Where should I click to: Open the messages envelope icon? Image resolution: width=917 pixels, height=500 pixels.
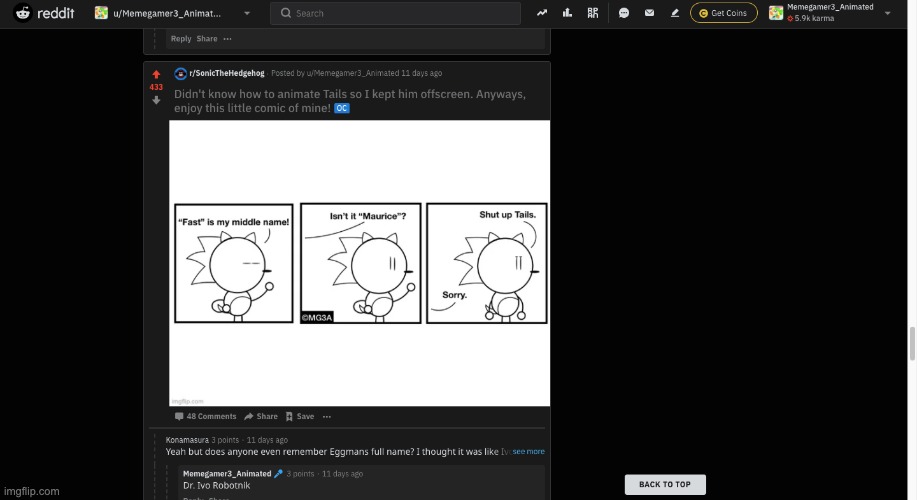649,12
